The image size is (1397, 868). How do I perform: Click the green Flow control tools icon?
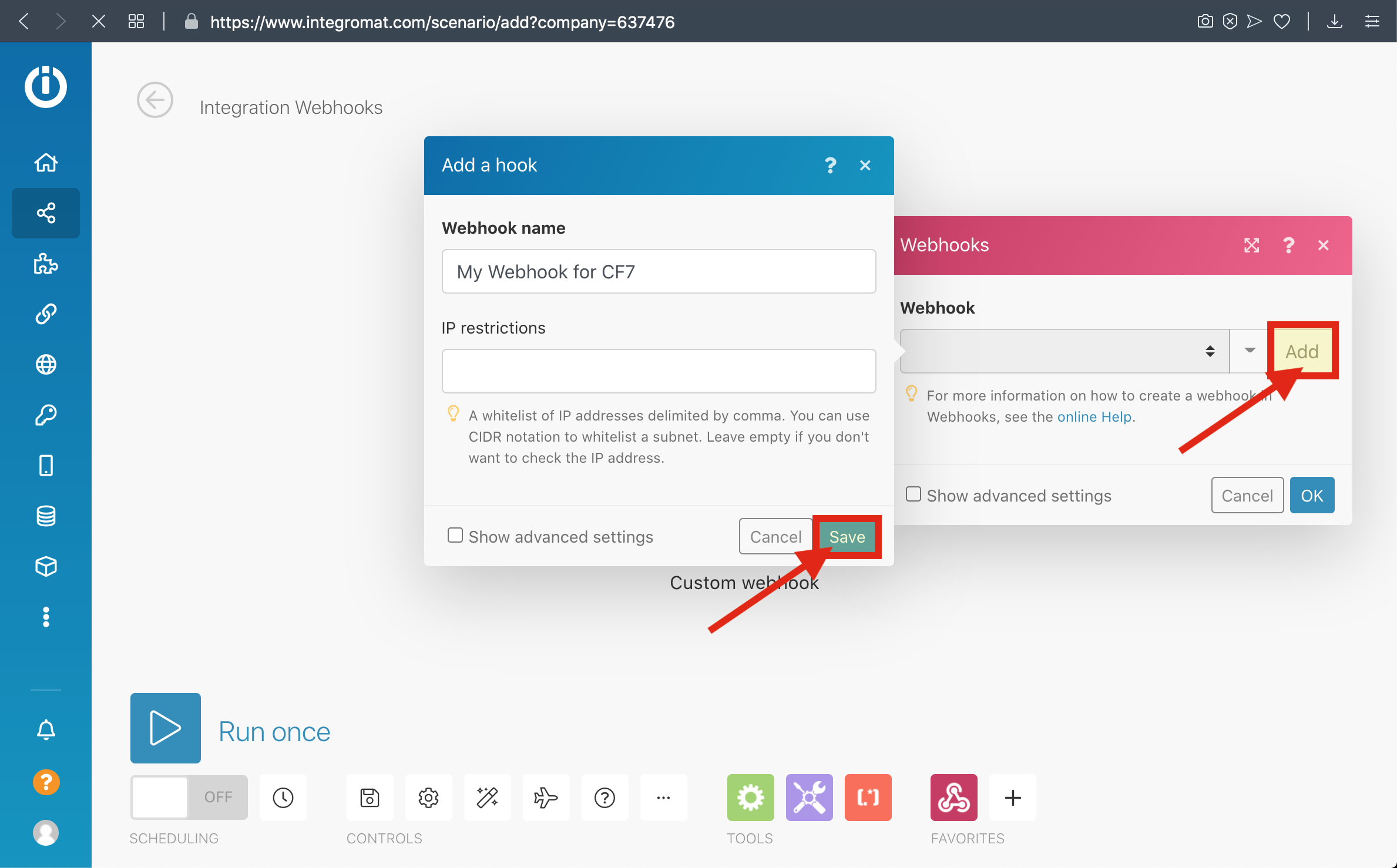click(750, 797)
